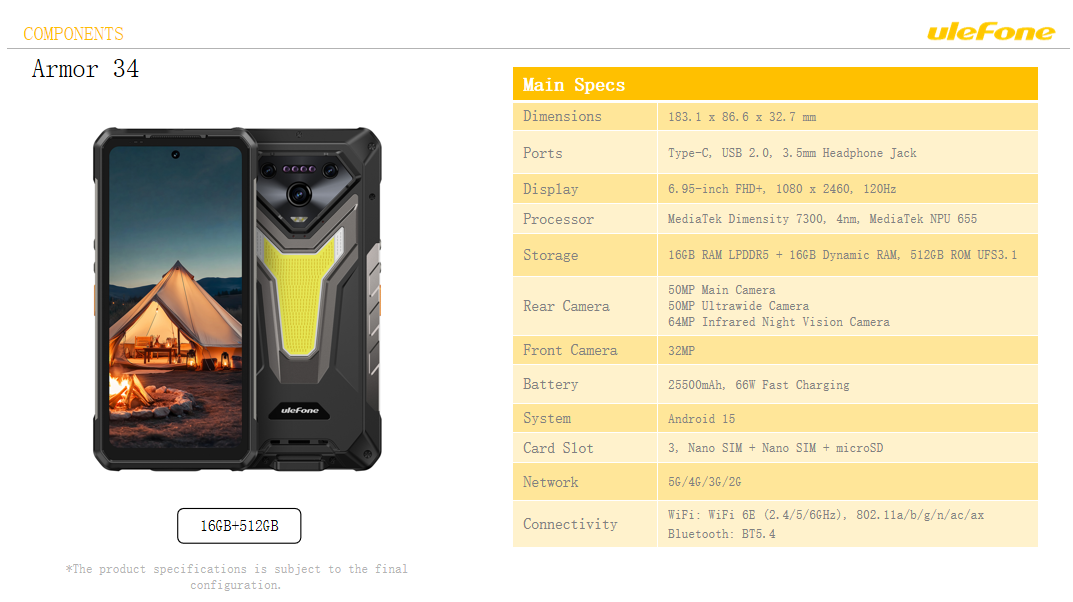Viewport: 1073px width, 602px height.
Task: Click the Rear Camera label cell
Action: click(x=585, y=306)
